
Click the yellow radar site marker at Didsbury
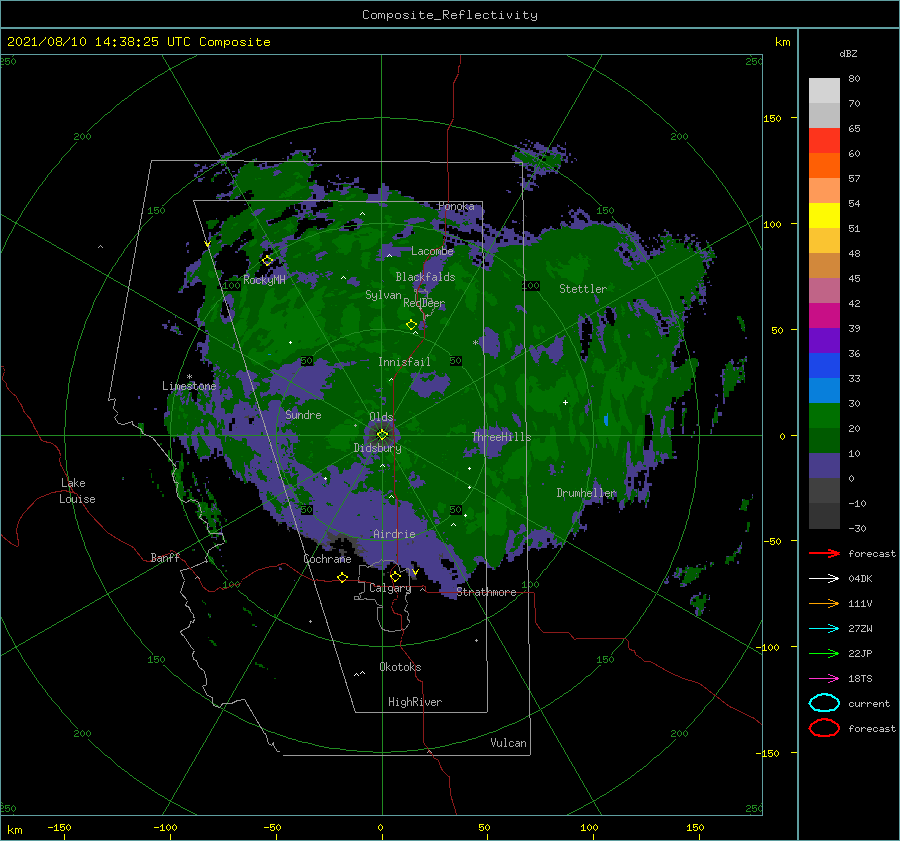tap(382, 435)
